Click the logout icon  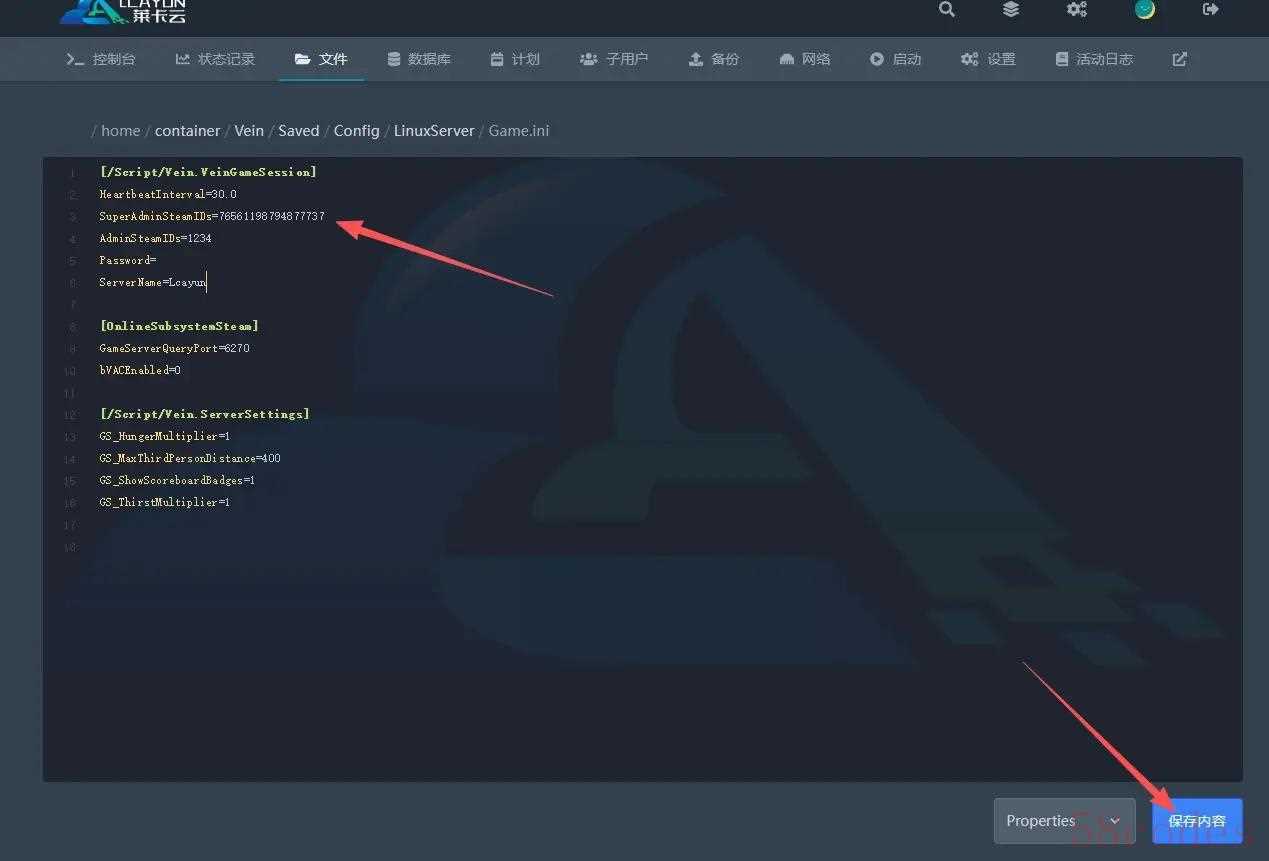point(1211,9)
